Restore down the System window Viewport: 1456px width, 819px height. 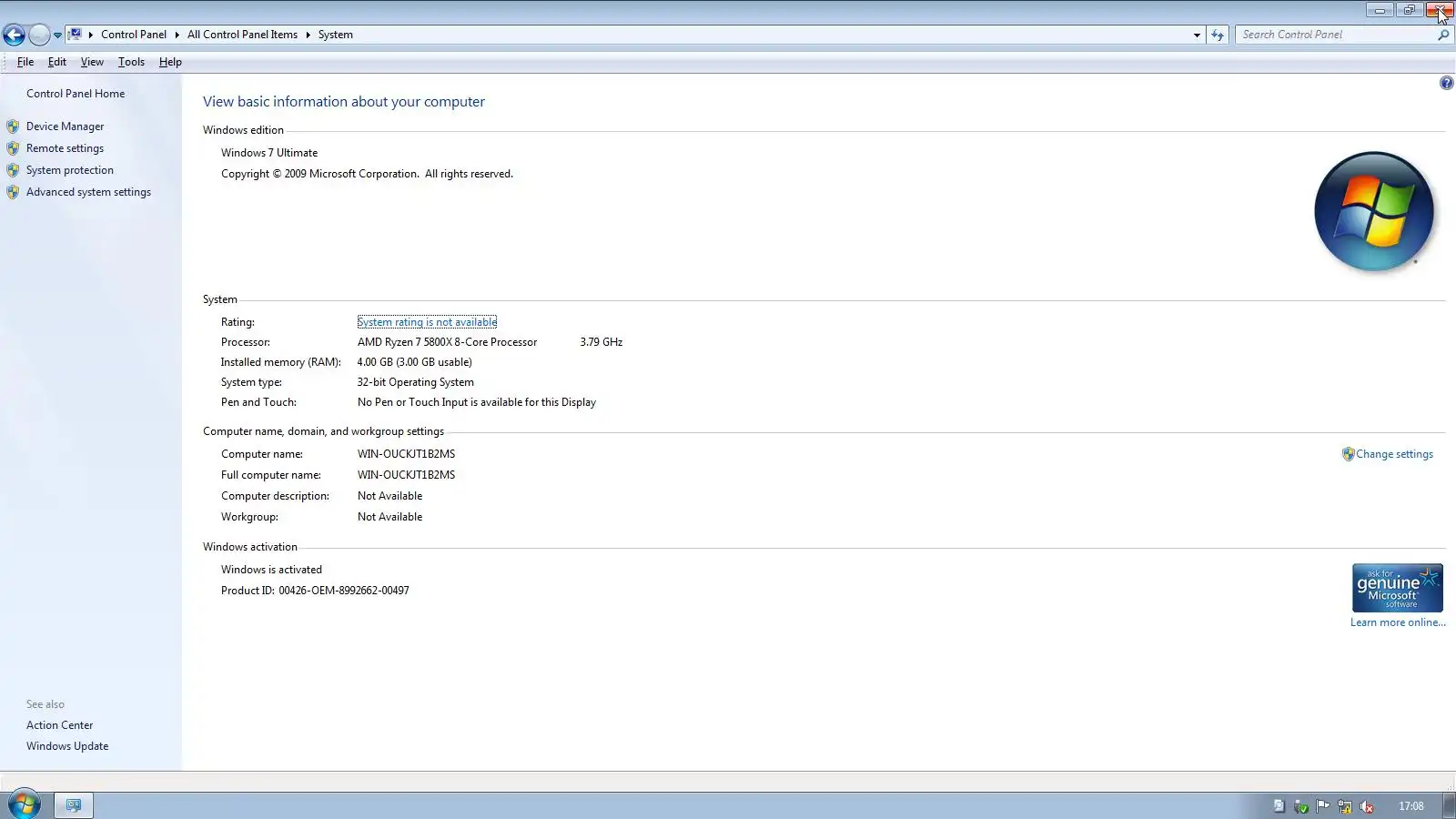(x=1410, y=10)
